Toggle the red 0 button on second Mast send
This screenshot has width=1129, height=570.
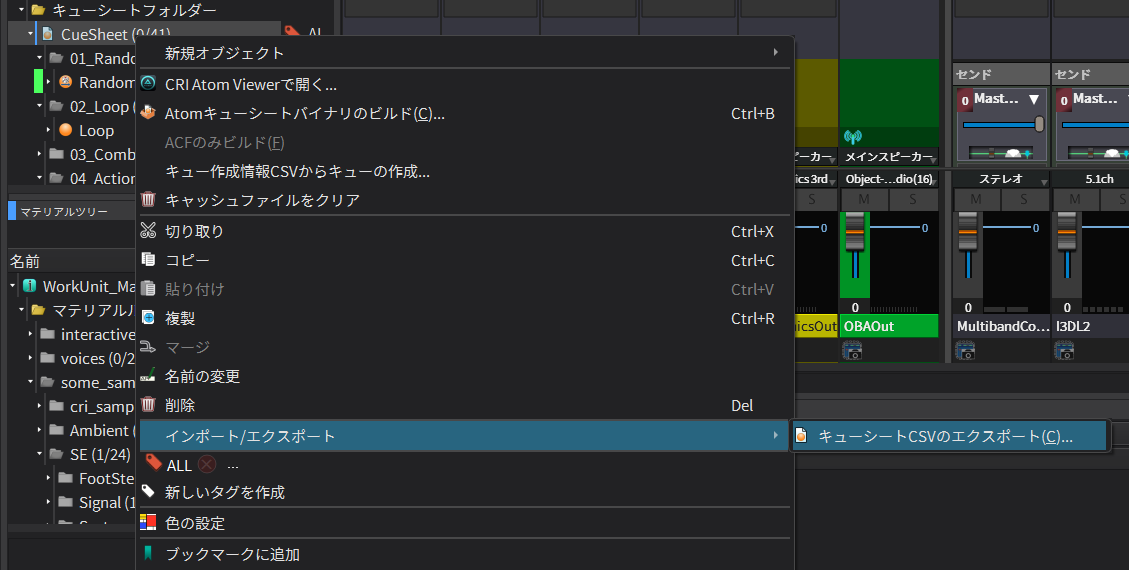pos(1064,101)
